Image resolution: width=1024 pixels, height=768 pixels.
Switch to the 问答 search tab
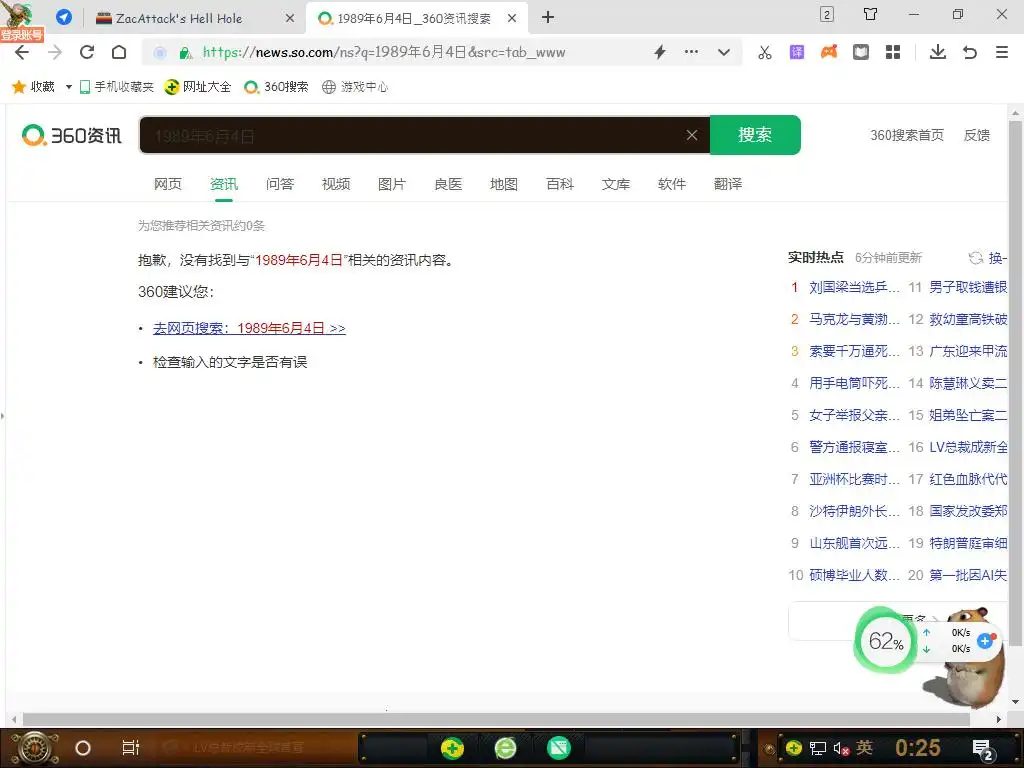(280, 184)
